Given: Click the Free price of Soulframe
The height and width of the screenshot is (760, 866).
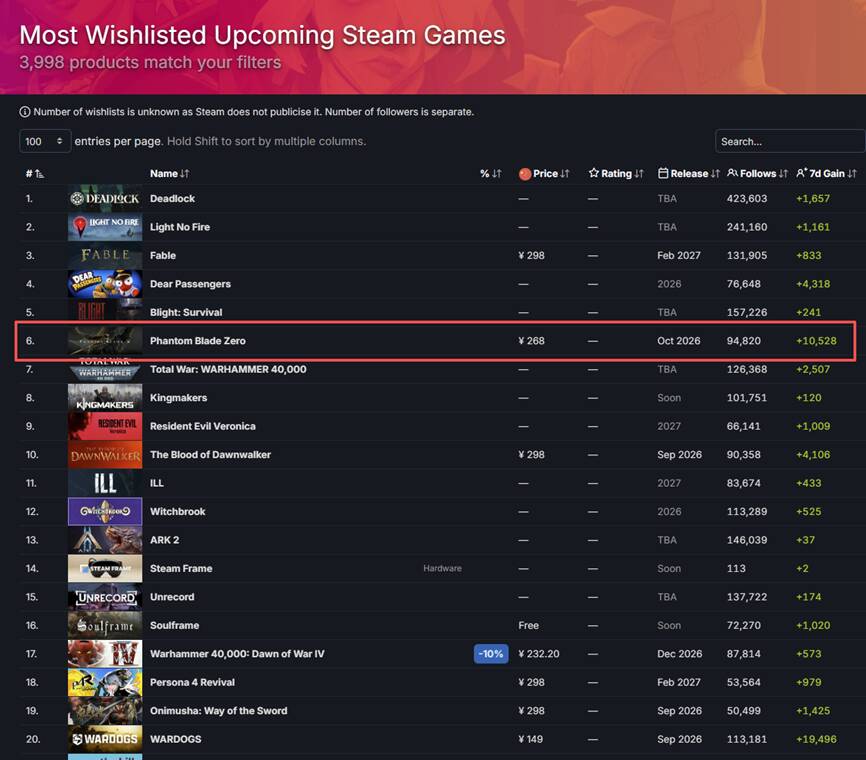Looking at the screenshot, I should pyautogui.click(x=529, y=625).
